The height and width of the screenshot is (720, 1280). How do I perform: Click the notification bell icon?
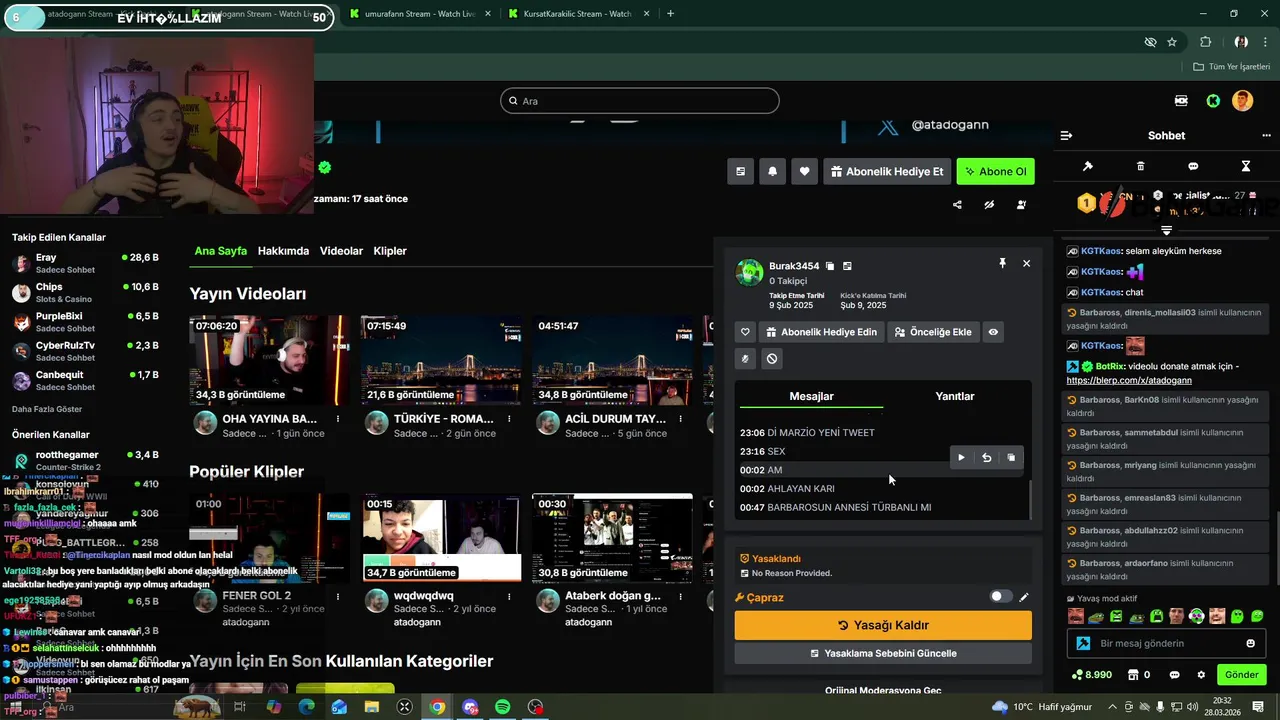(x=772, y=171)
